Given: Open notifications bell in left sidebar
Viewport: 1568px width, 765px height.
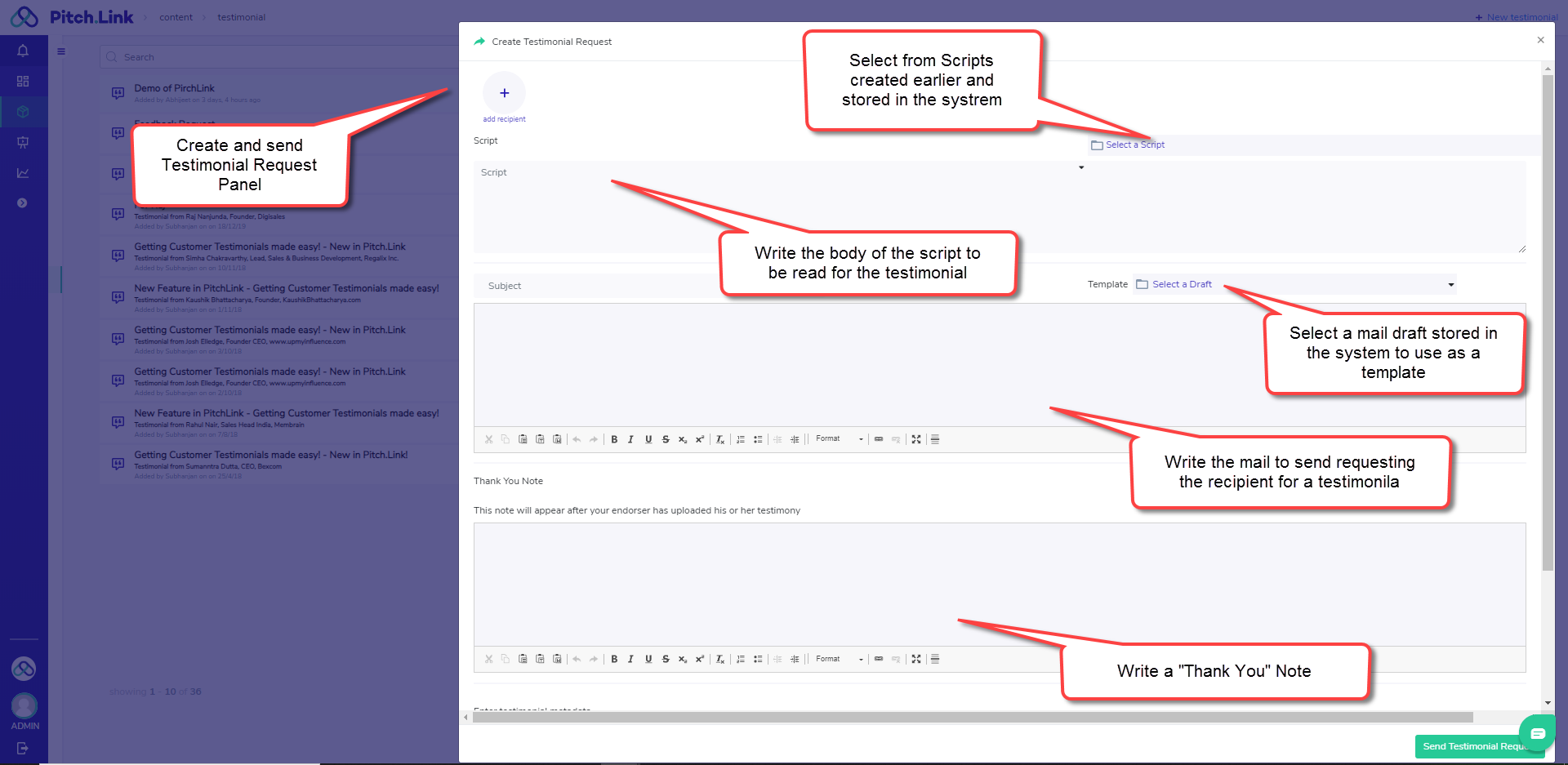Looking at the screenshot, I should [x=23, y=51].
